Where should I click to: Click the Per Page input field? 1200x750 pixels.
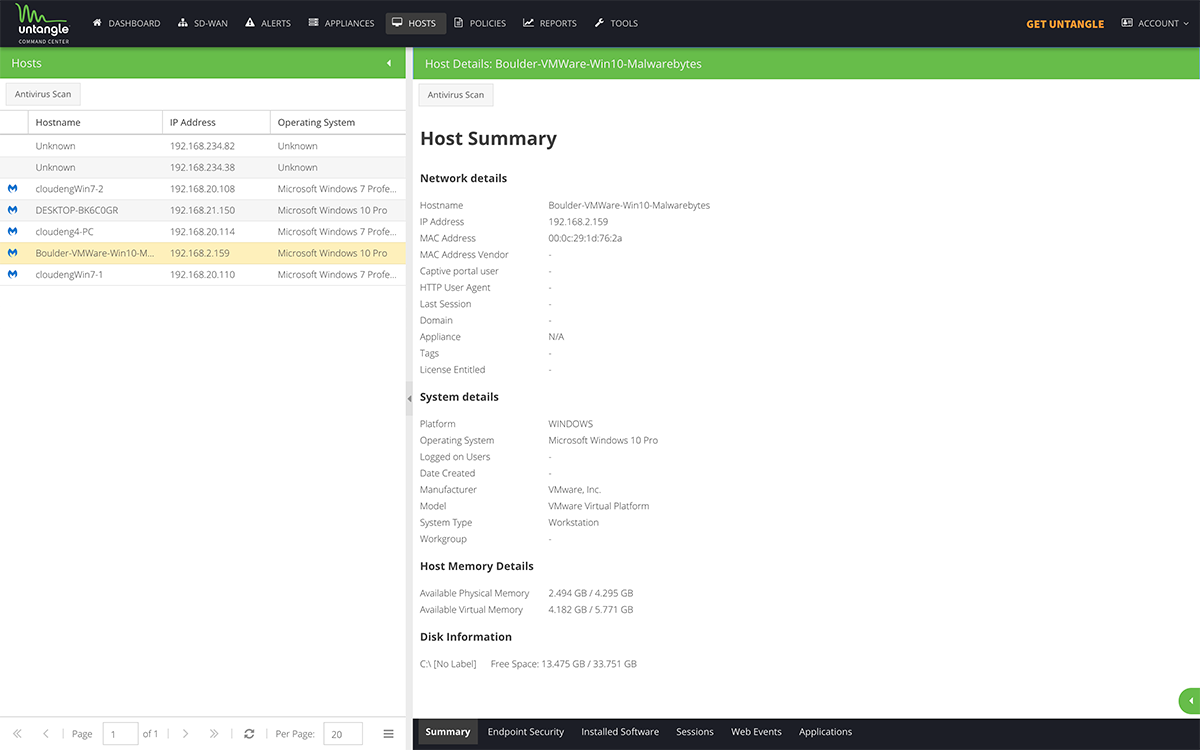click(x=343, y=734)
